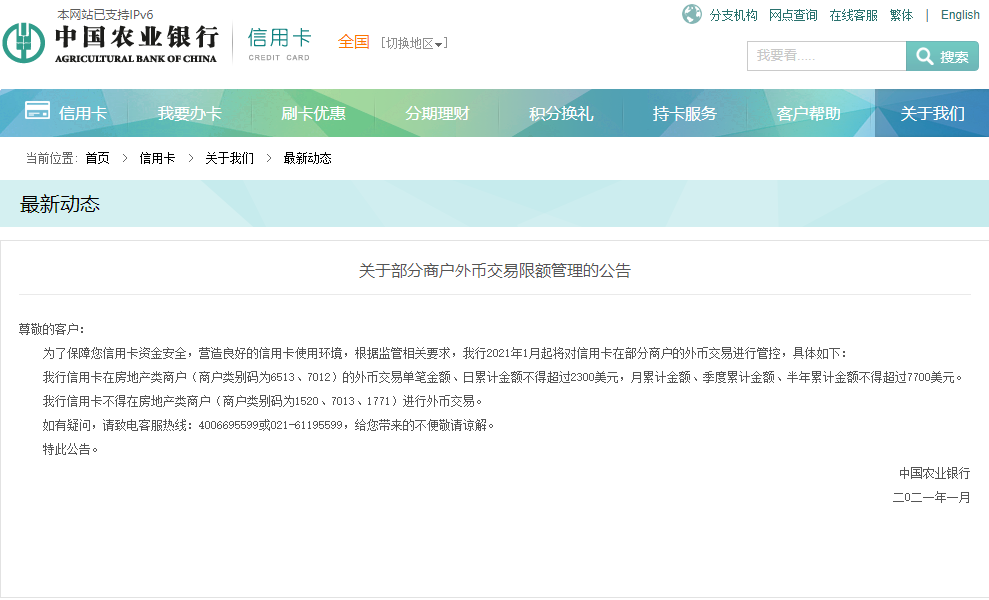Viewport: 989px width, 600px height.
Task: Go to 首页 in the breadcrumb
Action: [x=98, y=158]
